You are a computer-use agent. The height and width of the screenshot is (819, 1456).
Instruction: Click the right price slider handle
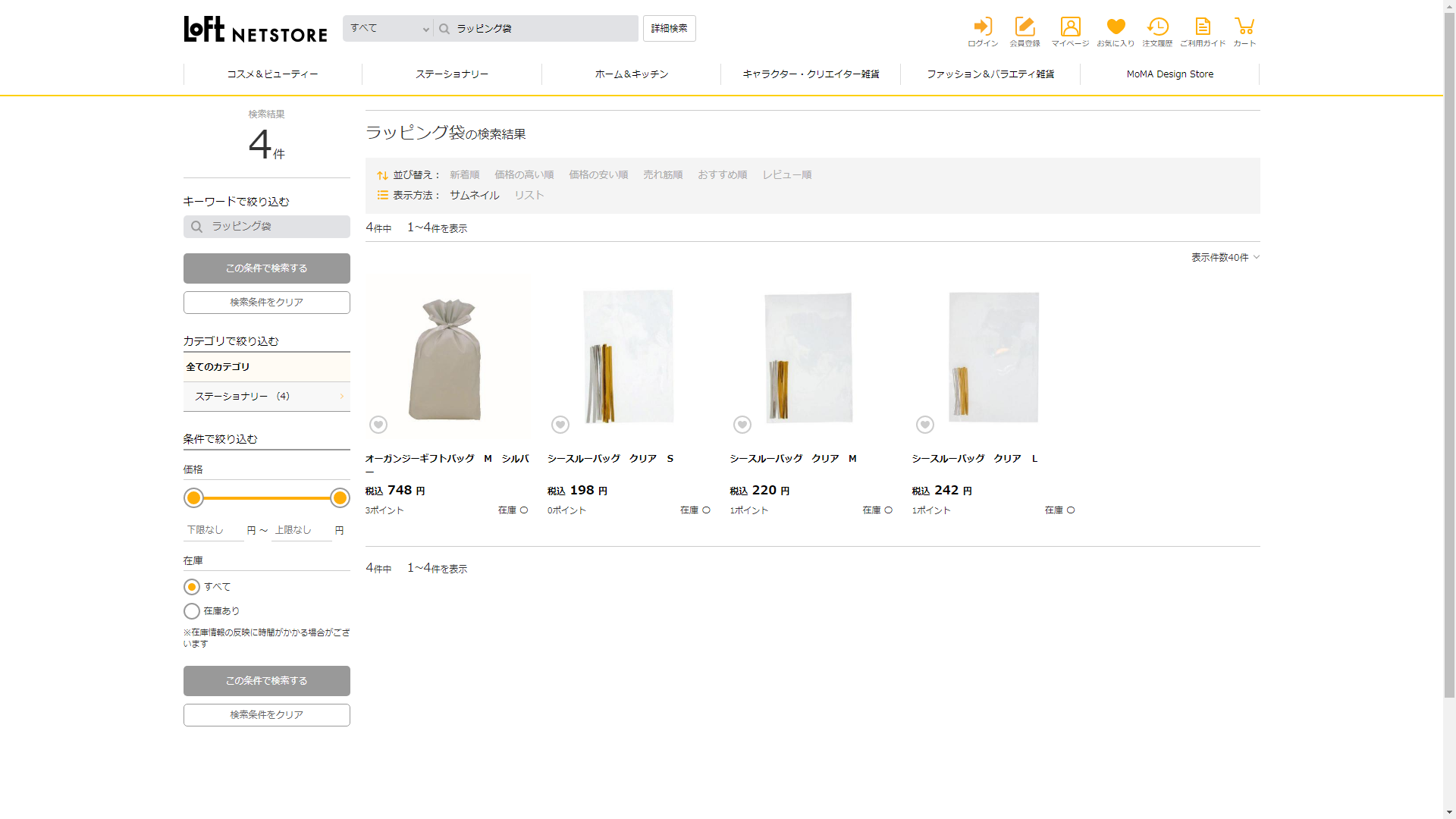[x=340, y=498]
